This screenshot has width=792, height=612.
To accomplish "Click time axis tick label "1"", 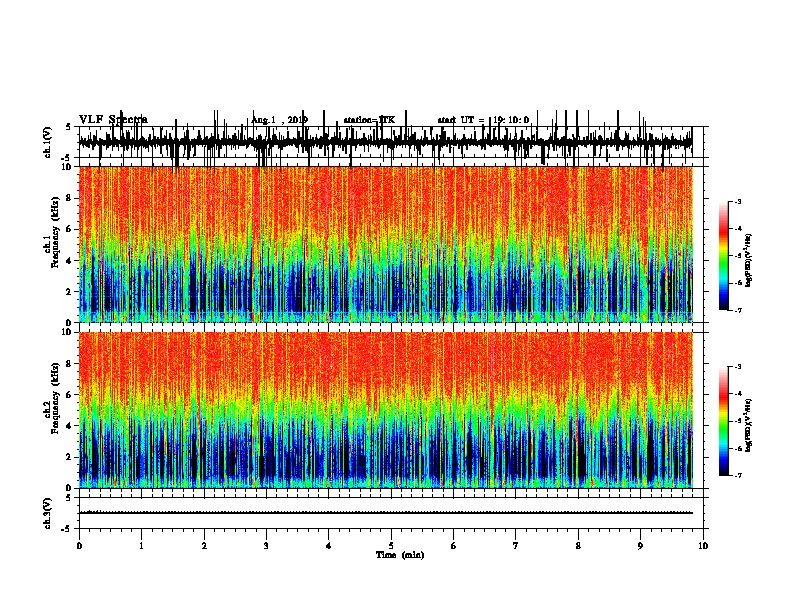I will tap(141, 546).
